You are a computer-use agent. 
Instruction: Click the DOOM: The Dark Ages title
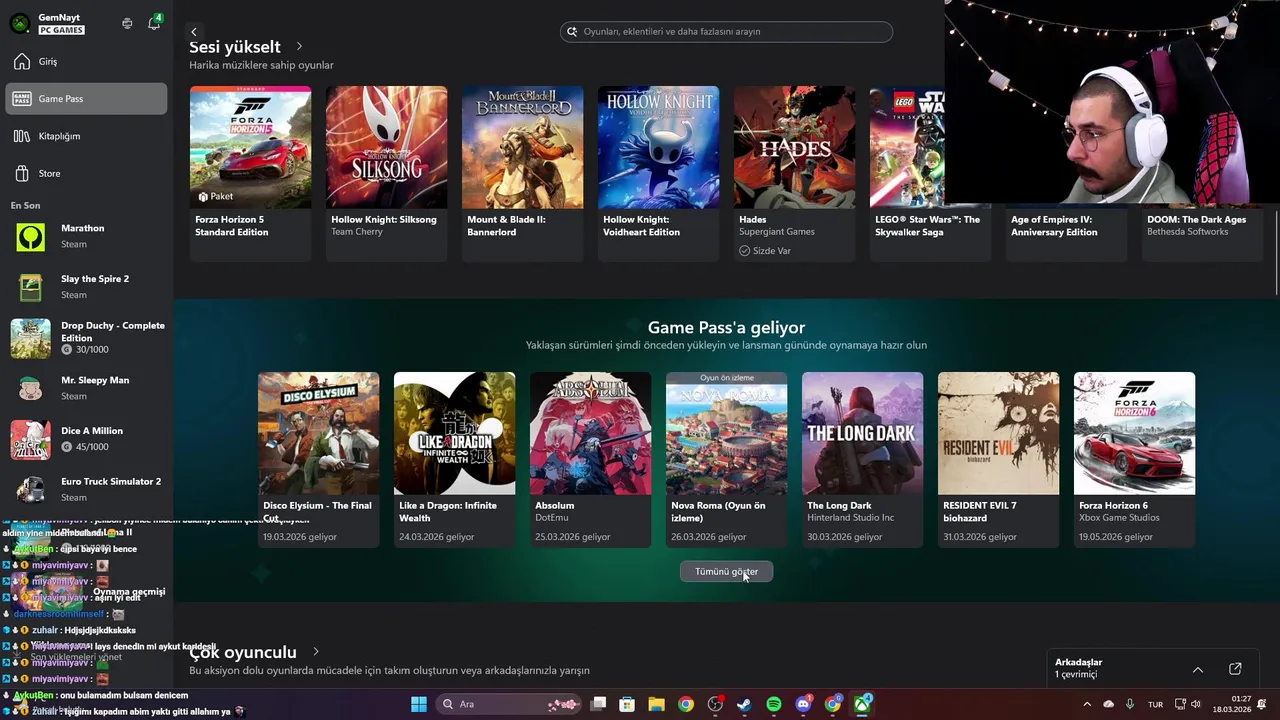tap(1196, 220)
